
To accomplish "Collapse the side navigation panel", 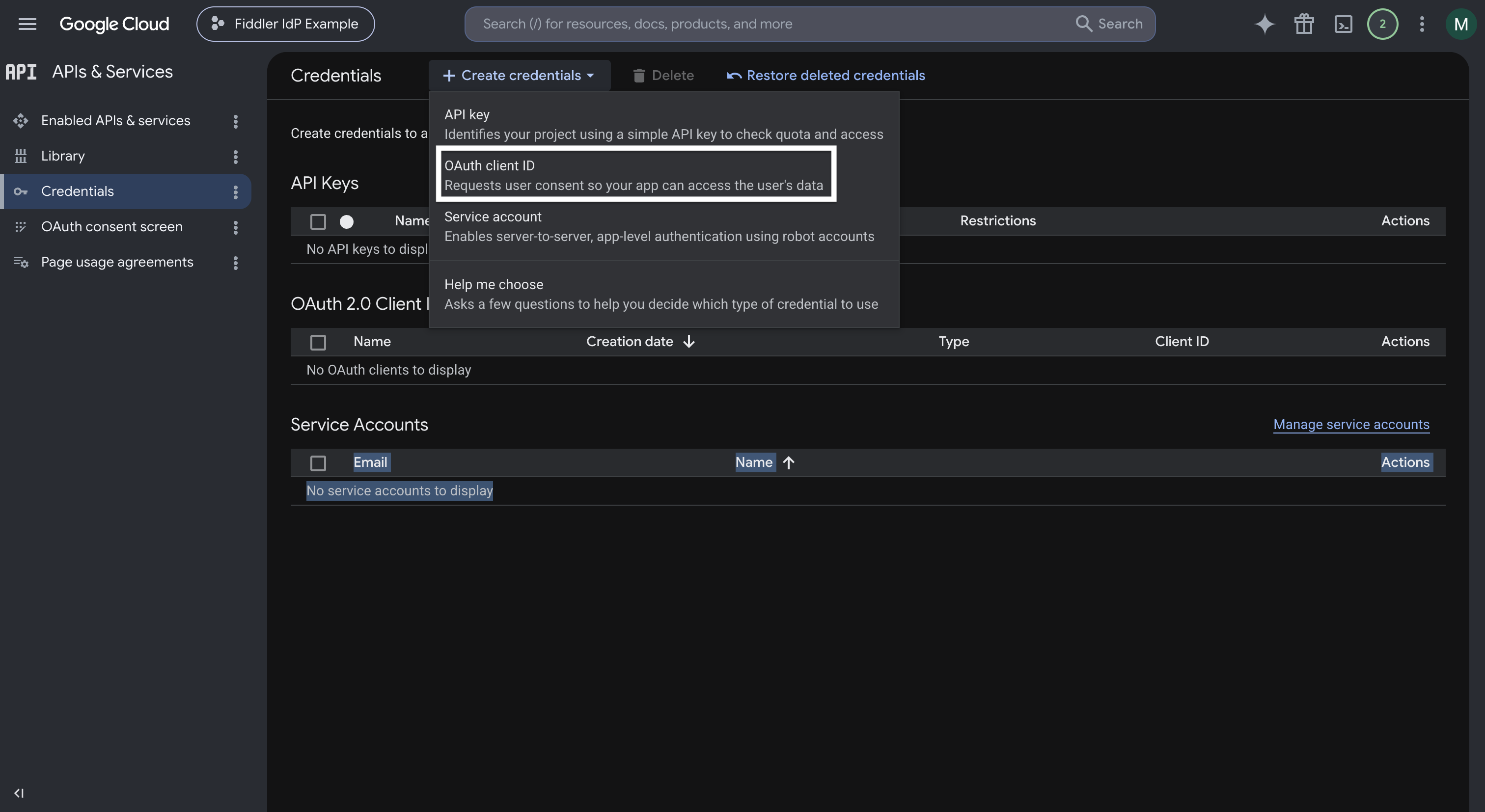I will (19, 793).
